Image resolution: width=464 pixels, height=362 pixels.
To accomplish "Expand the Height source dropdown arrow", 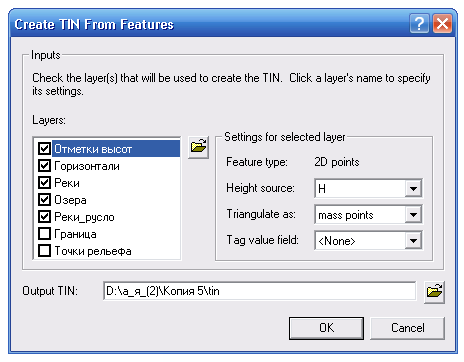I will (413, 189).
